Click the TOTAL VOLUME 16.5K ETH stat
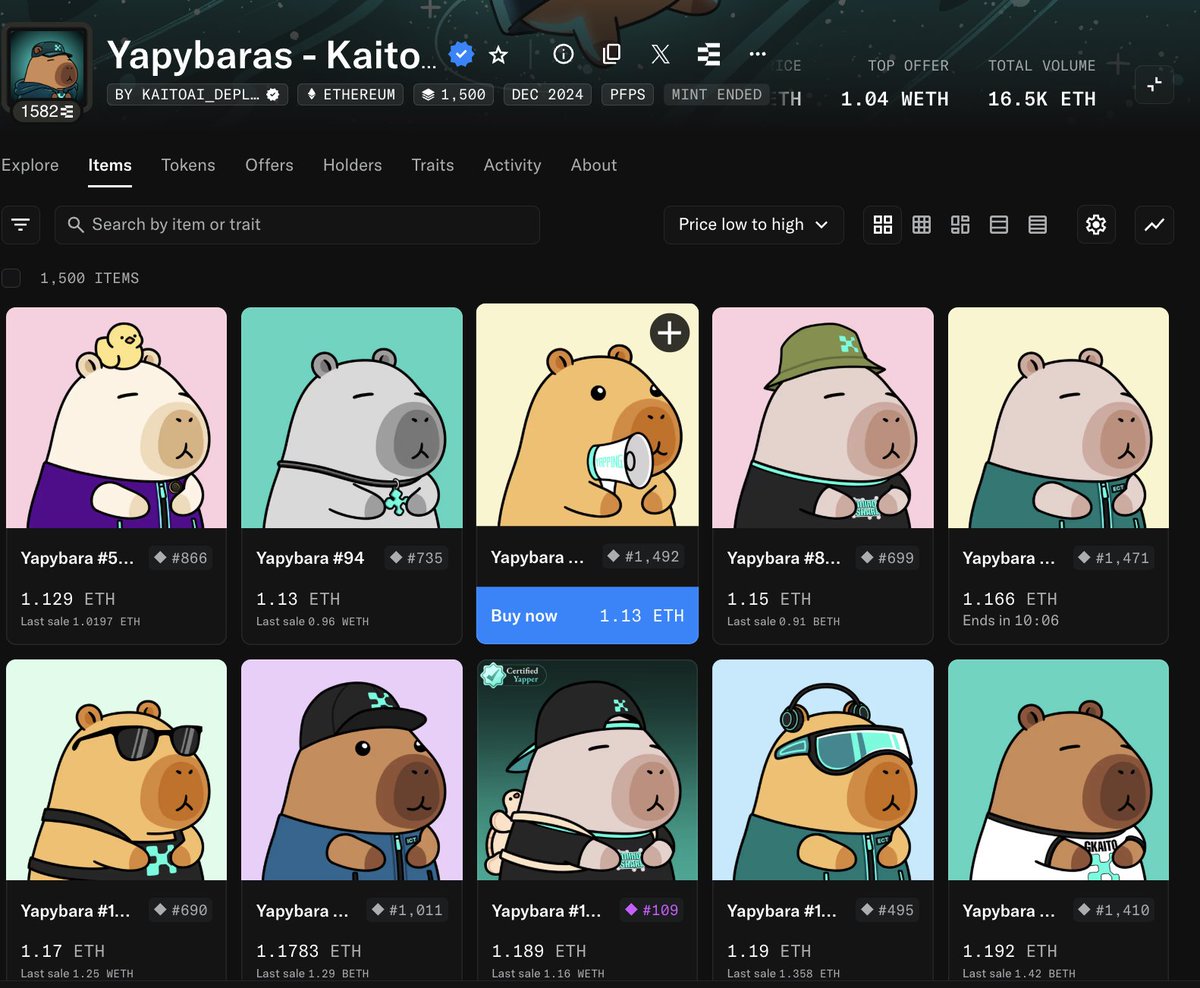 1042,83
